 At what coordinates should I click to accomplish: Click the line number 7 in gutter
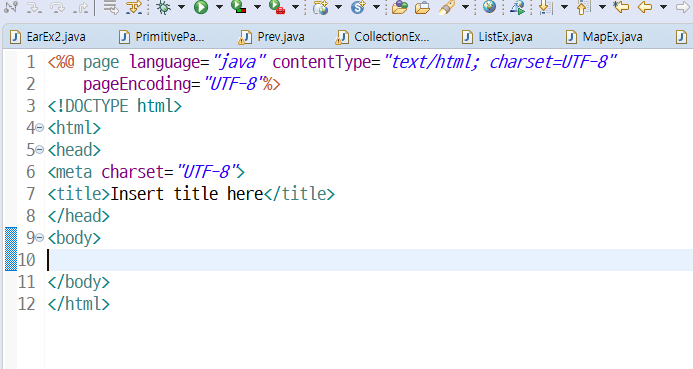coord(30,194)
